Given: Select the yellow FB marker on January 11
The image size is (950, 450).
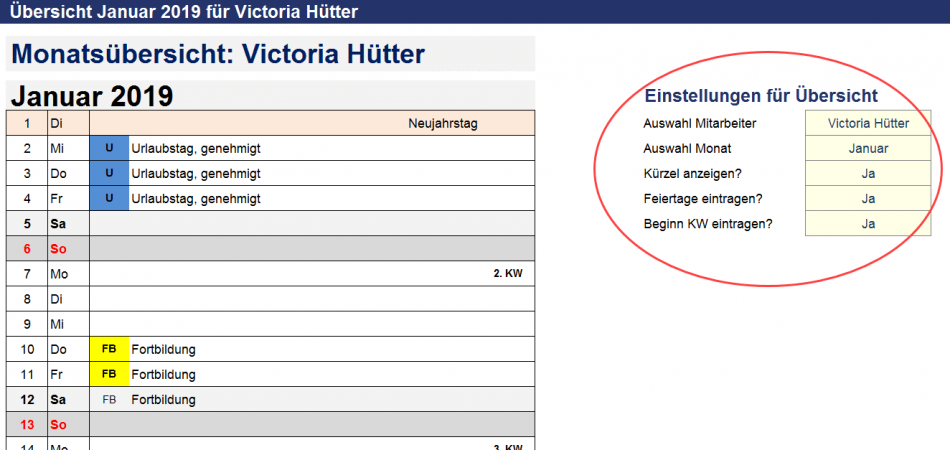Looking at the screenshot, I should click(109, 374).
